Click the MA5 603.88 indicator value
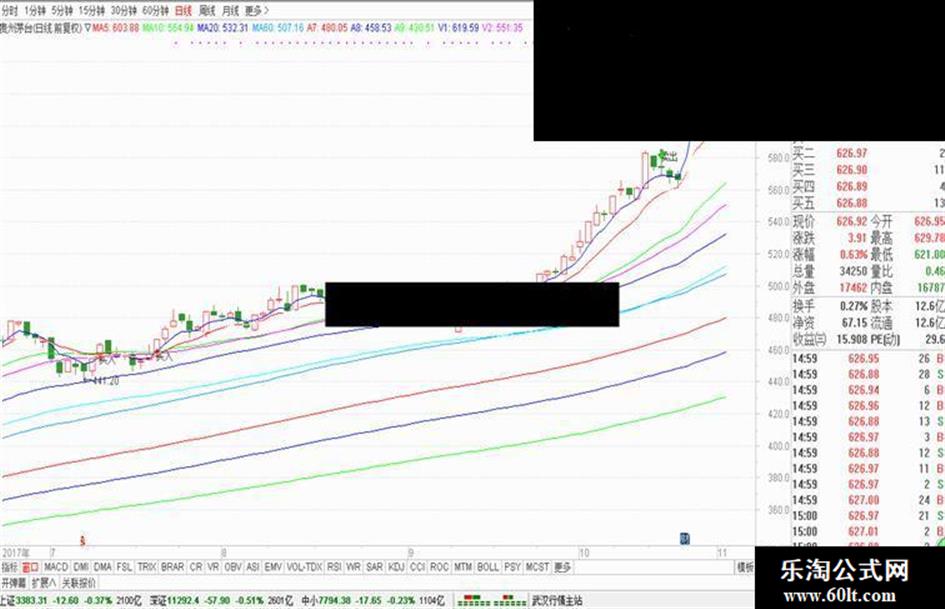Screen dimensions: 945x609 (116, 28)
